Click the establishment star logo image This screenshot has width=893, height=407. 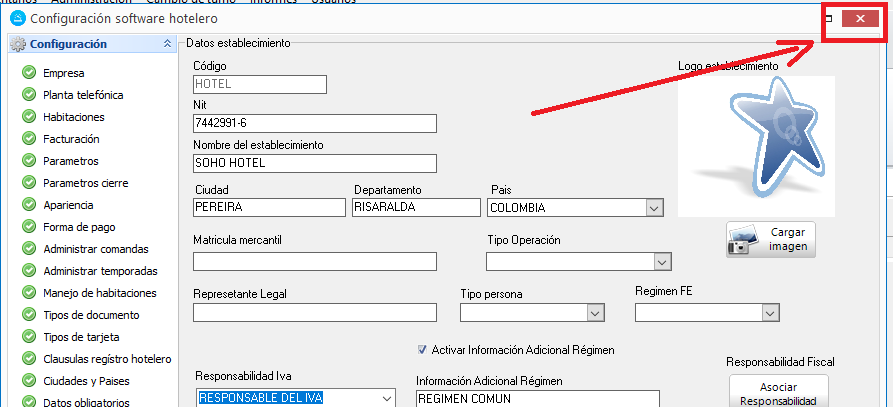pos(756,145)
